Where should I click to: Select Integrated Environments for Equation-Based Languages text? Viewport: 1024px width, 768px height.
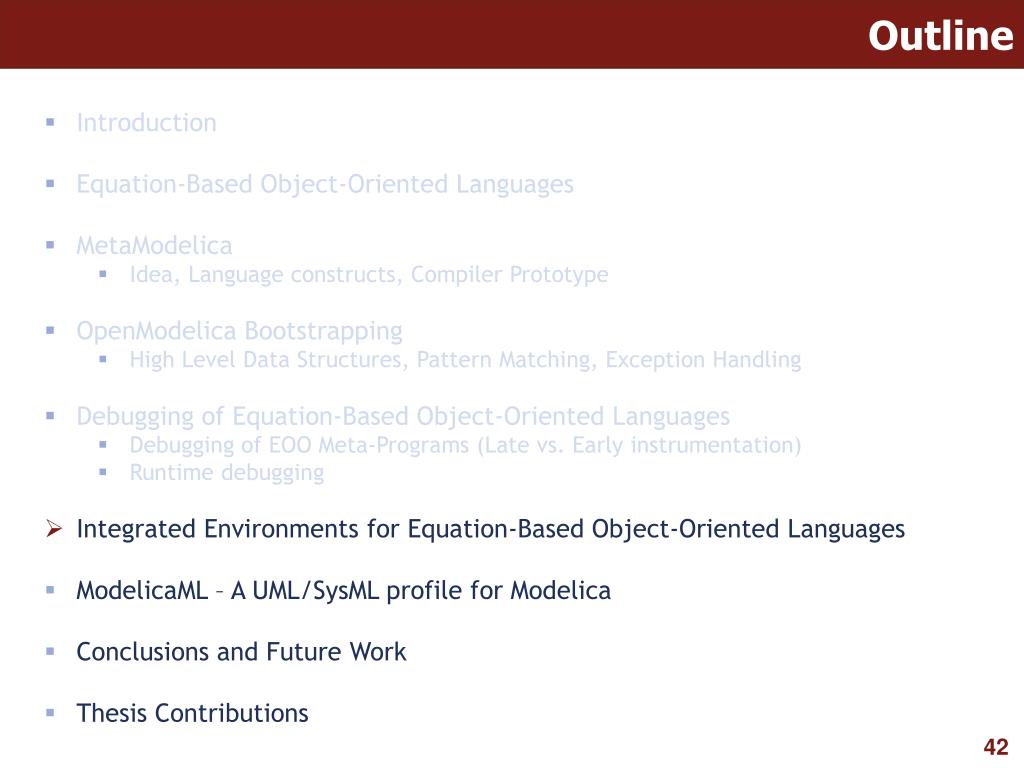point(490,529)
